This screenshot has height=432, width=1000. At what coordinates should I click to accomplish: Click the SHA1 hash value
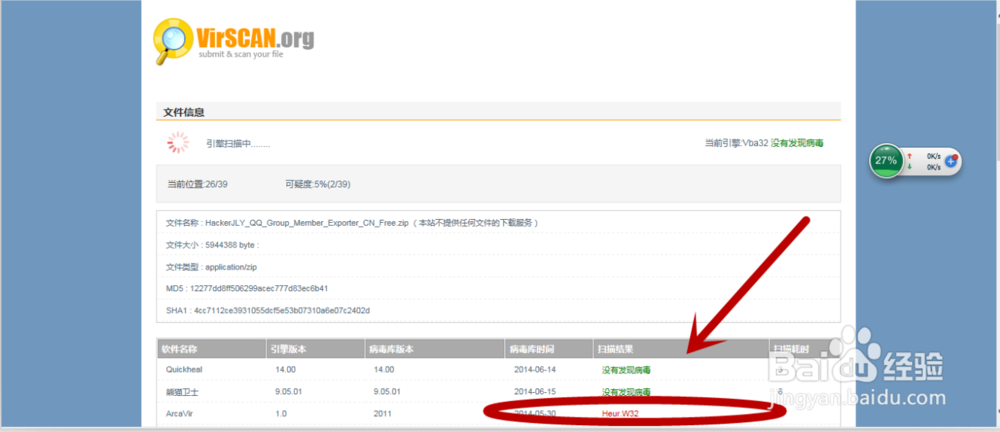click(x=282, y=311)
